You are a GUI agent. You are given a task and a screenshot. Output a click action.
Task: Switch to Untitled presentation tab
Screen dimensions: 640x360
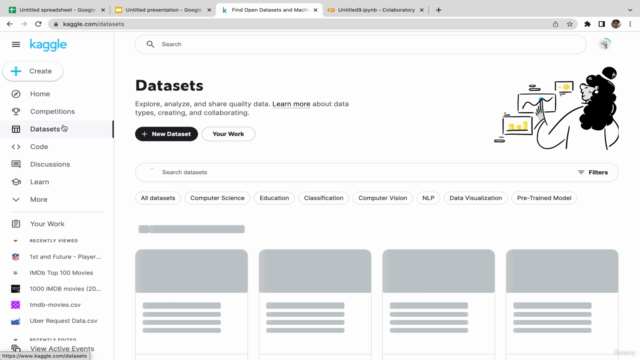tap(163, 10)
